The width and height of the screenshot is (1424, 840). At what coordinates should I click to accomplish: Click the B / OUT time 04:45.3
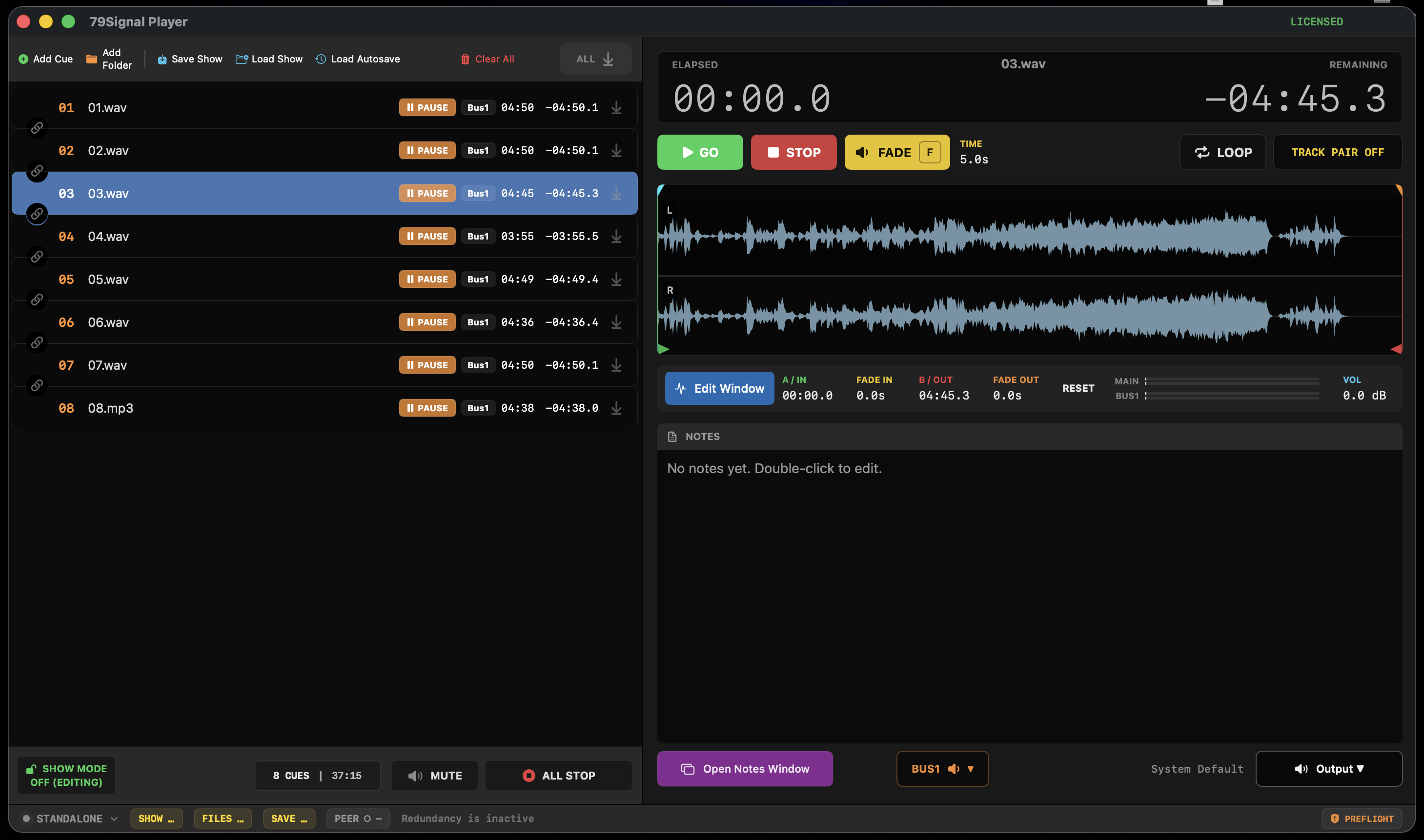coord(944,396)
